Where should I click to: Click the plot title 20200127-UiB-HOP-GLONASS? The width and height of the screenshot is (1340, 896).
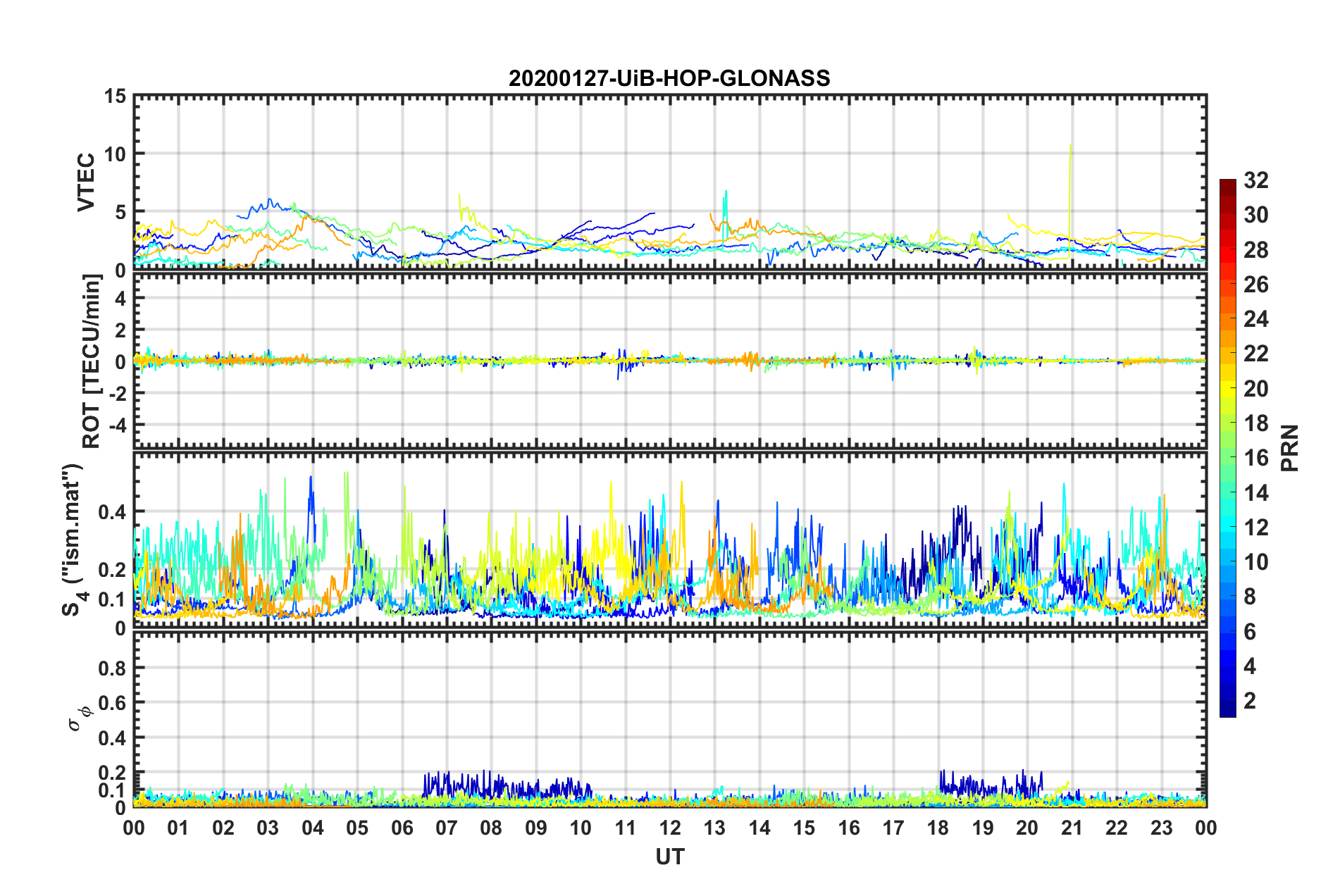coord(669,77)
